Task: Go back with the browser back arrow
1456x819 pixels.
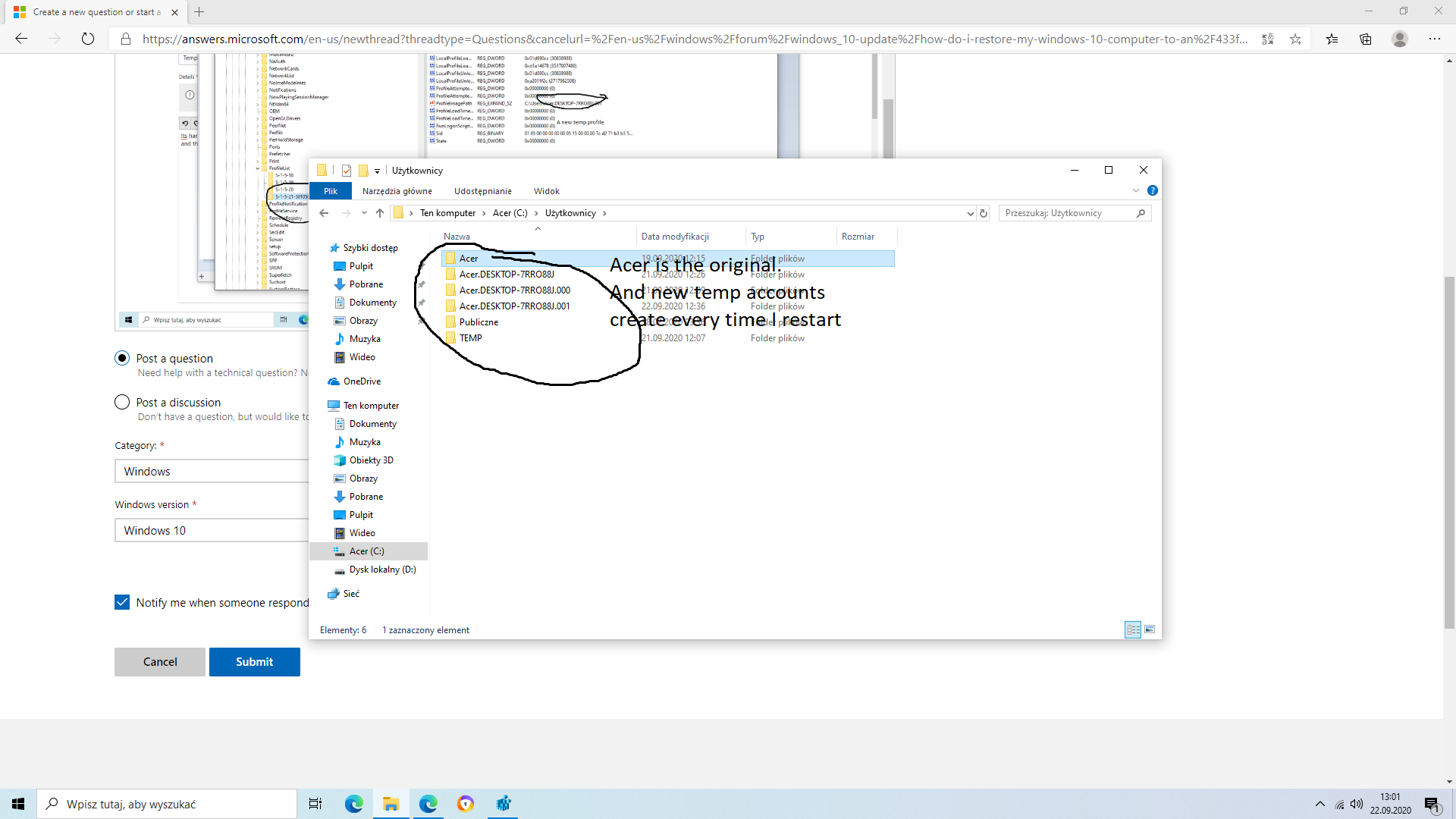Action: coord(21,39)
